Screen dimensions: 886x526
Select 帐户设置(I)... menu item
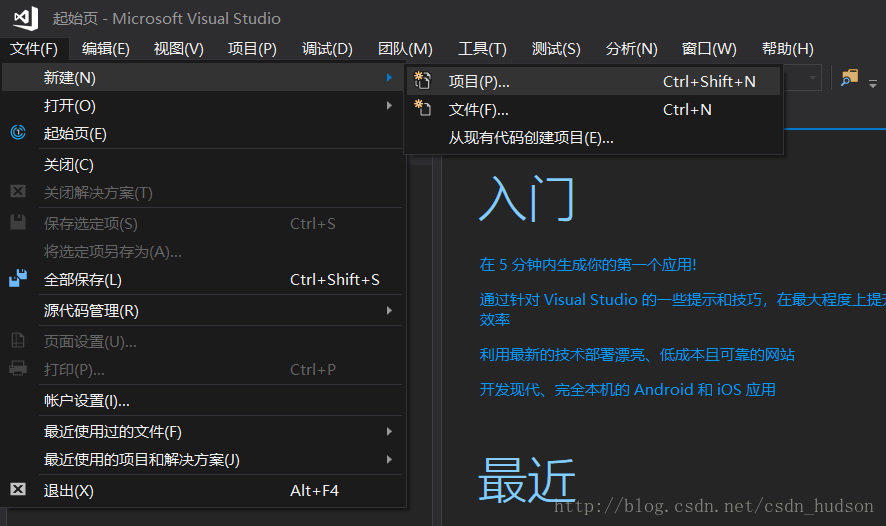pos(203,401)
